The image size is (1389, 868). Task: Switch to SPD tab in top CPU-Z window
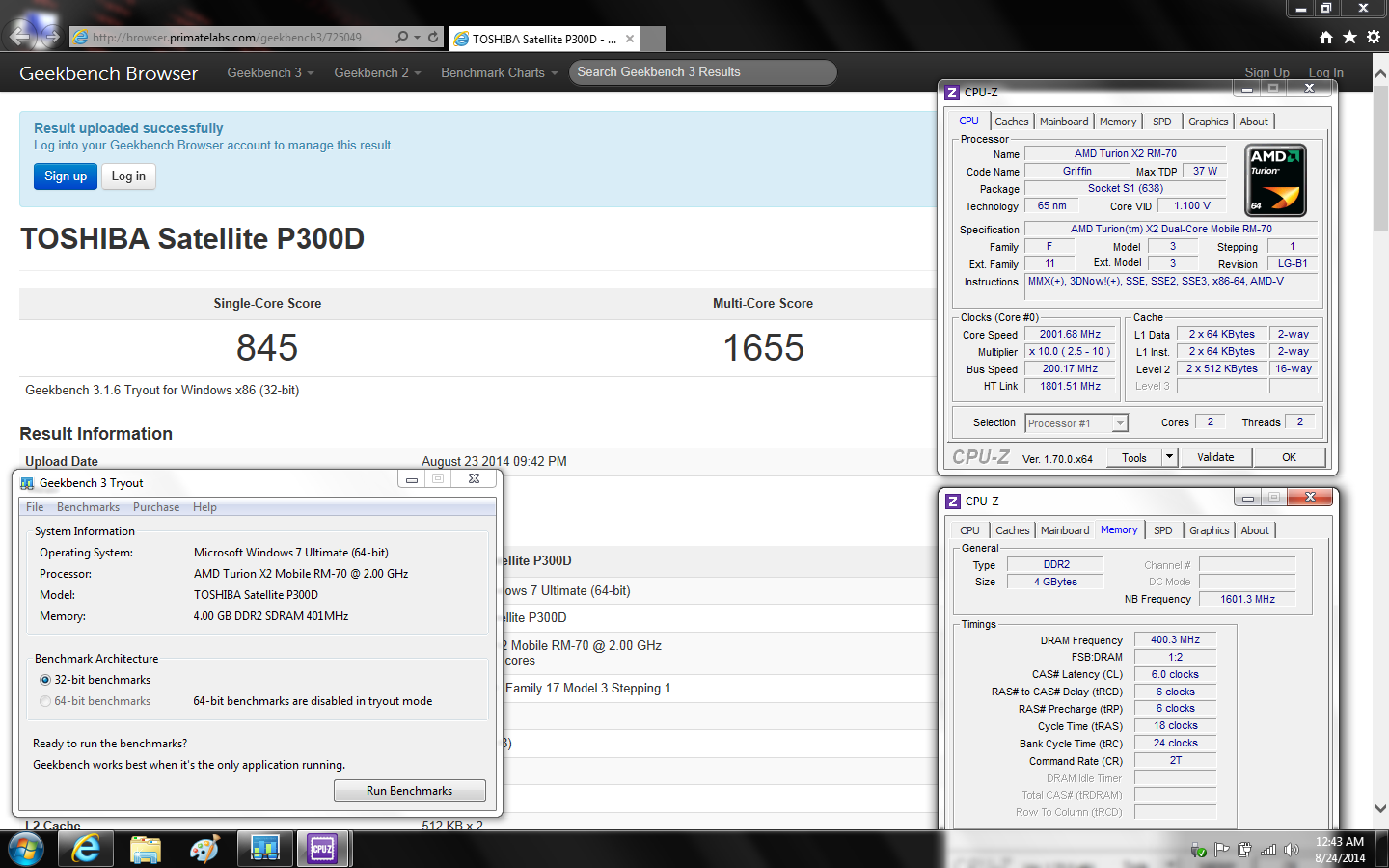point(1162,122)
